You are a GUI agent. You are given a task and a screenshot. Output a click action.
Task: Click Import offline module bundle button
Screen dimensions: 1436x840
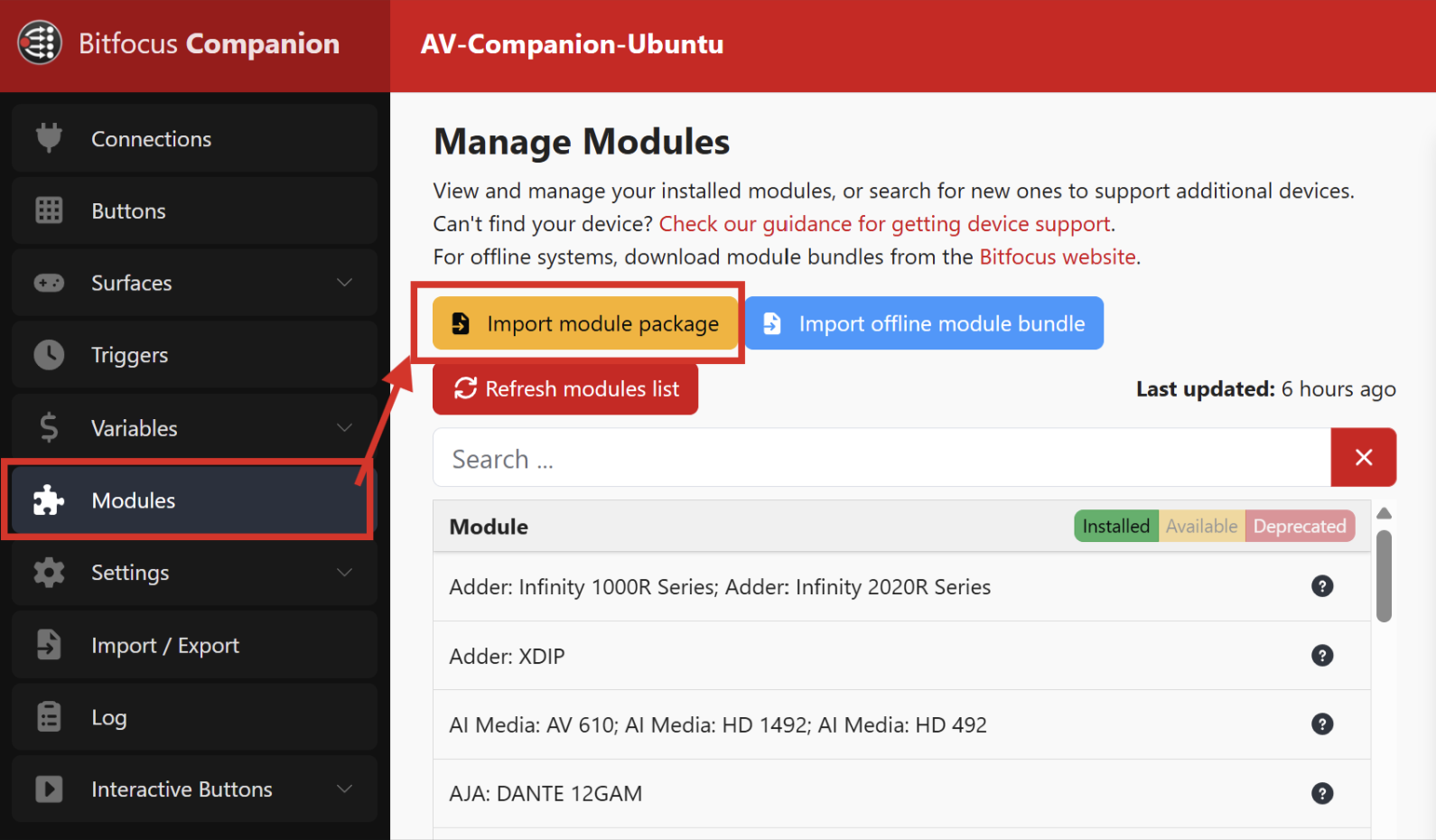click(924, 323)
